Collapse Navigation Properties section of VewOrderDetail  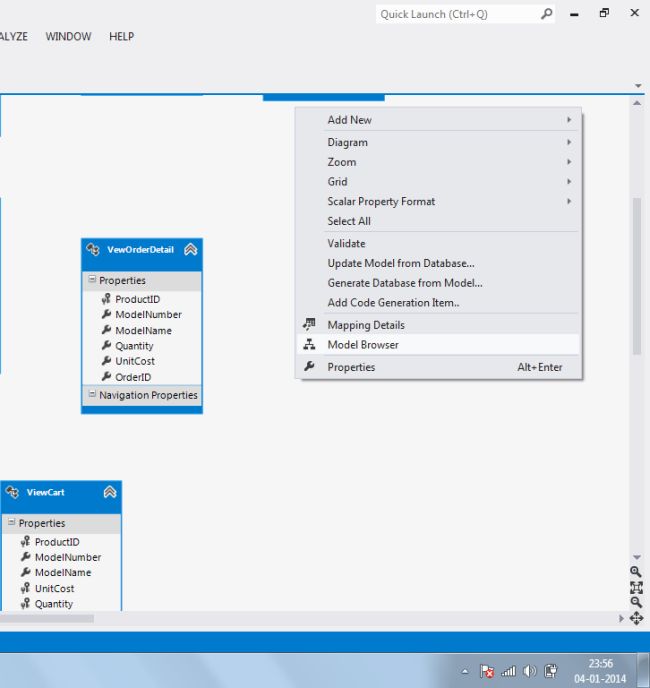92,394
